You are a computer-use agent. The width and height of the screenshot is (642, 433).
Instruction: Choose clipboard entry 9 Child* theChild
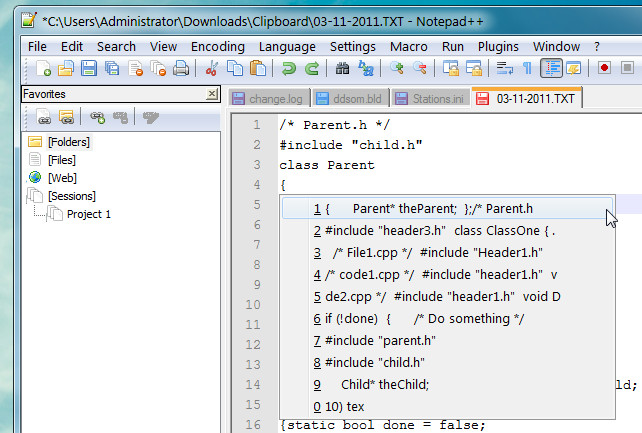pos(447,385)
